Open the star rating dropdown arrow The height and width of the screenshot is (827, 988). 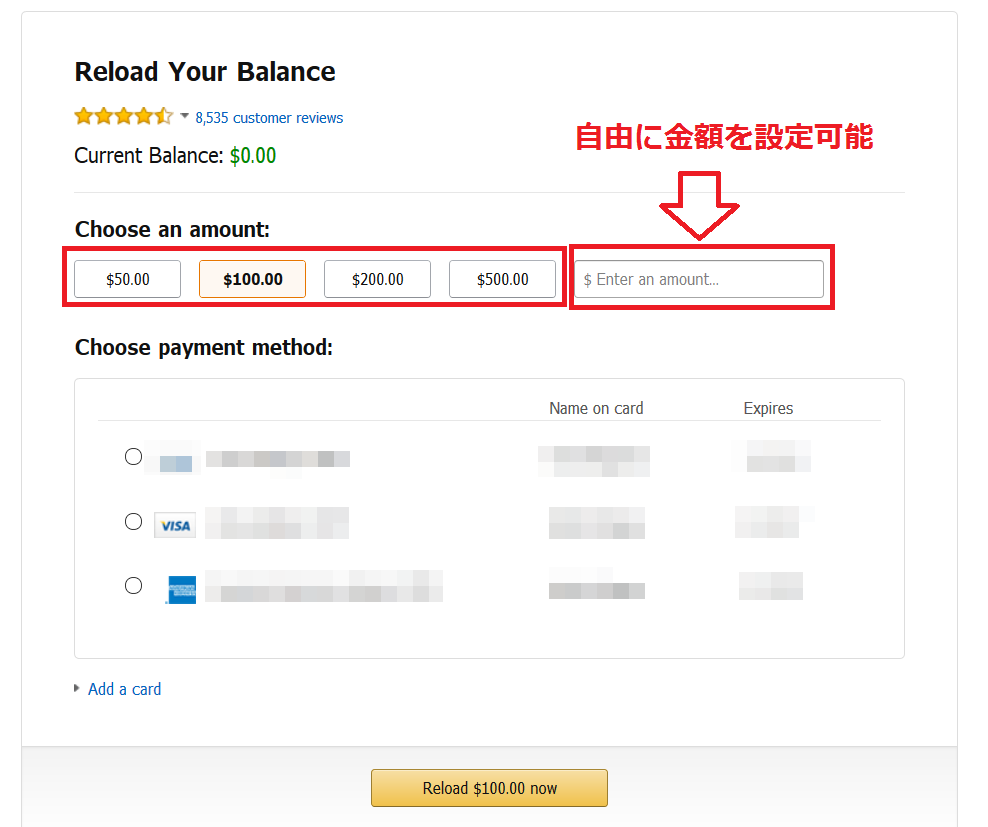(x=185, y=115)
